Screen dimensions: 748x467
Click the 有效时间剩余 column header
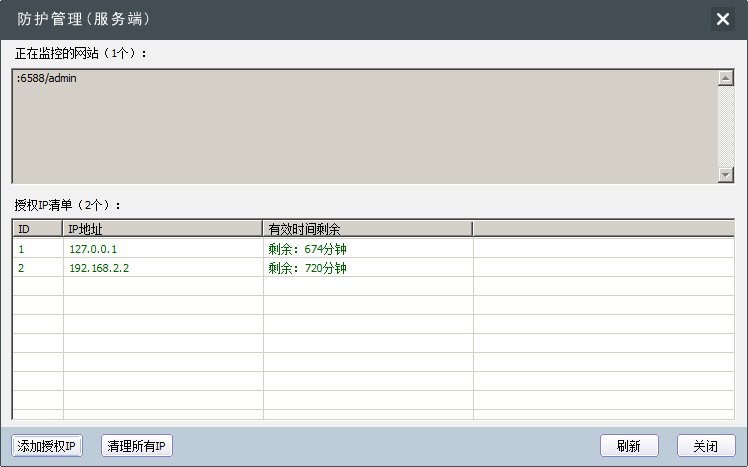[x=367, y=229]
